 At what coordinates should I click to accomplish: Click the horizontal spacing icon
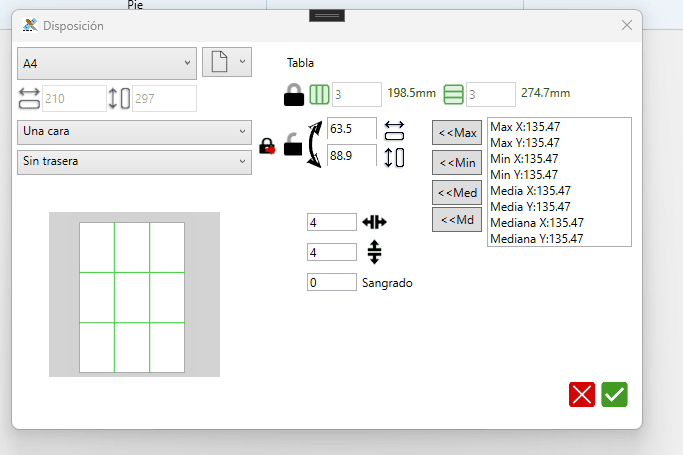[x=374, y=222]
